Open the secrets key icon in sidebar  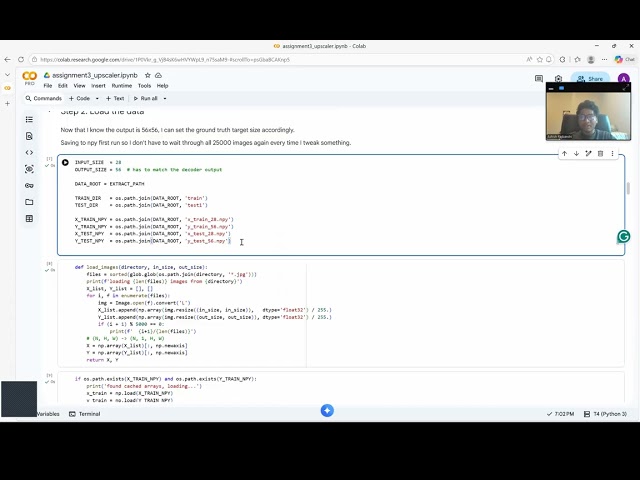tap(29, 186)
